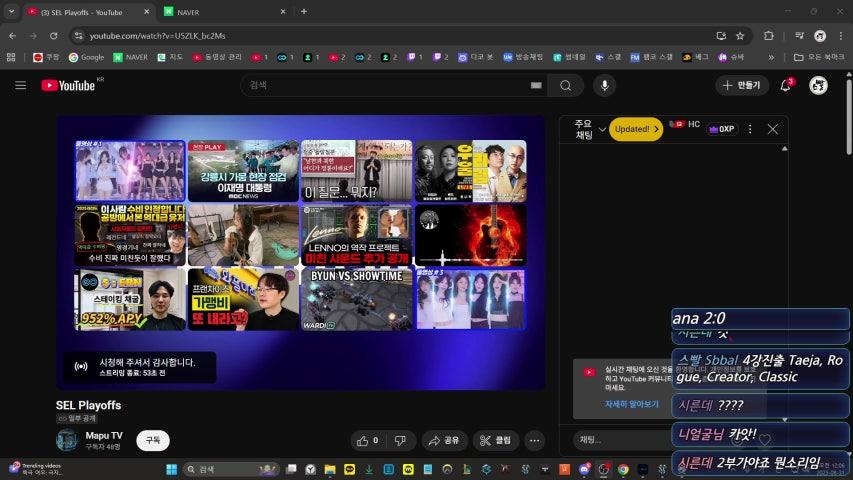Open the YouTube guide hamburger menu
This screenshot has height=480, width=853.
click(21, 85)
